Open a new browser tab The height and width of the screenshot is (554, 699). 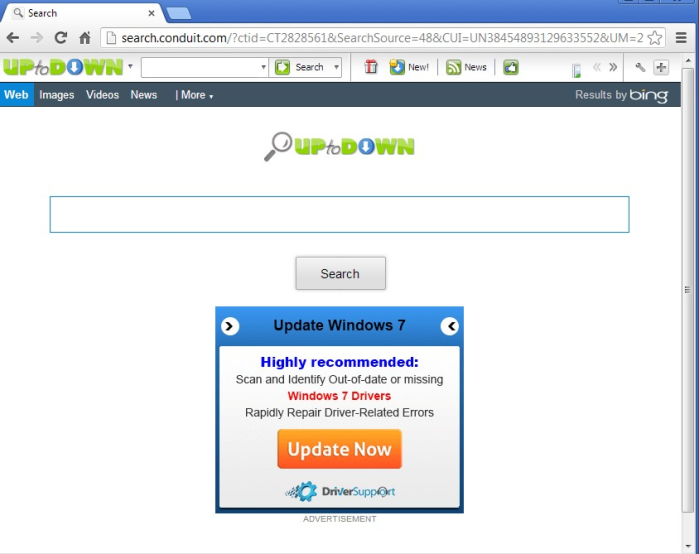tap(179, 13)
